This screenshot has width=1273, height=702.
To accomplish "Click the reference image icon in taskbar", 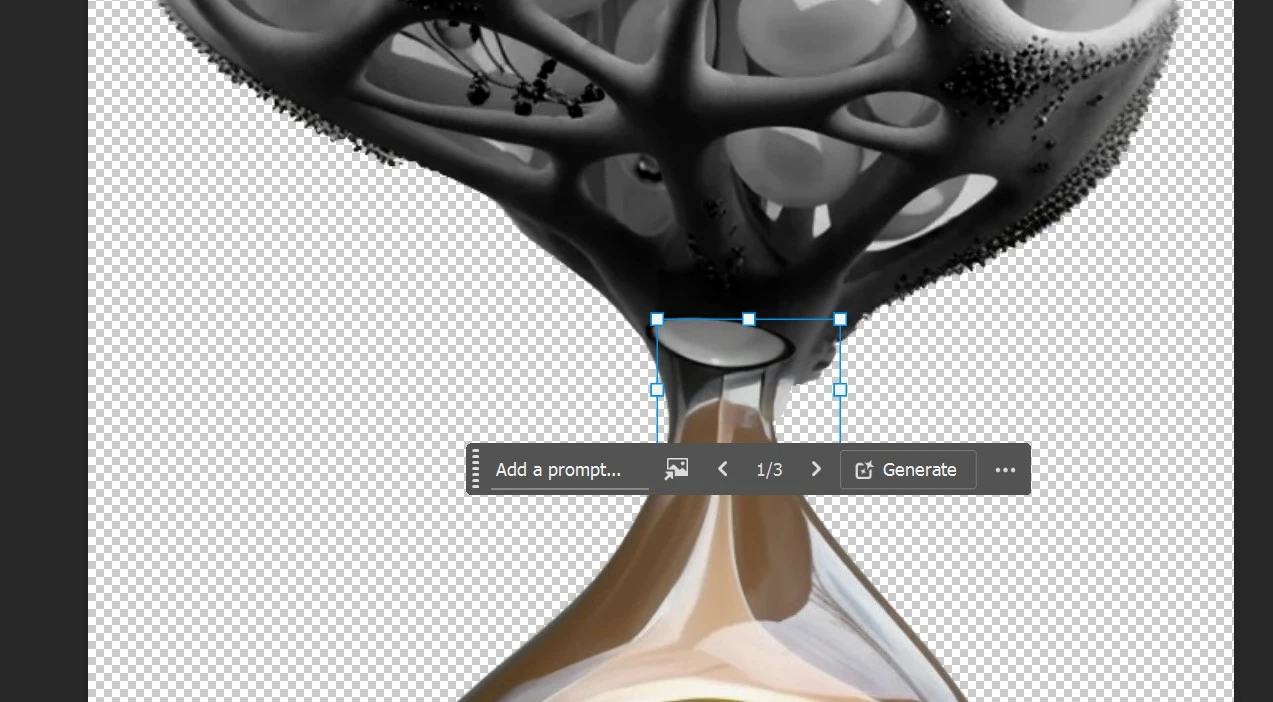I will tap(677, 469).
